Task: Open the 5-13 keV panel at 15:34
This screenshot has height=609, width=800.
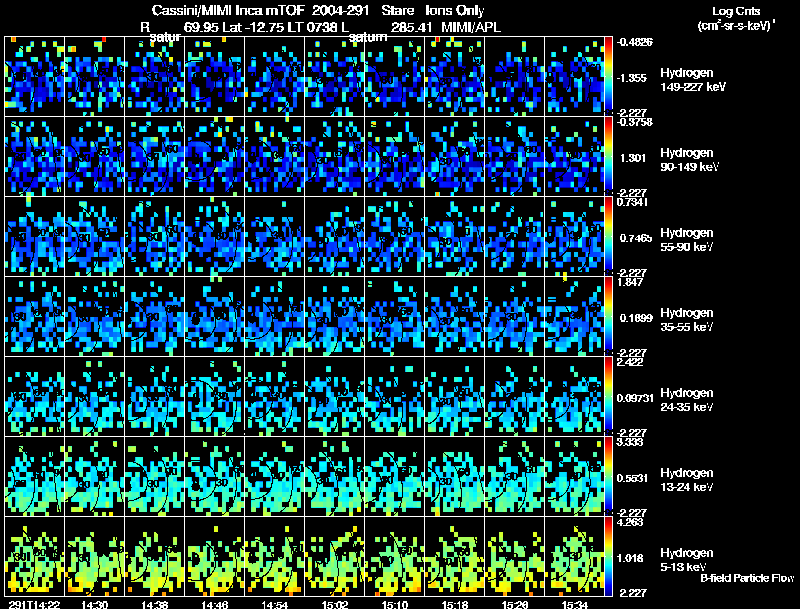Action: coord(574,556)
